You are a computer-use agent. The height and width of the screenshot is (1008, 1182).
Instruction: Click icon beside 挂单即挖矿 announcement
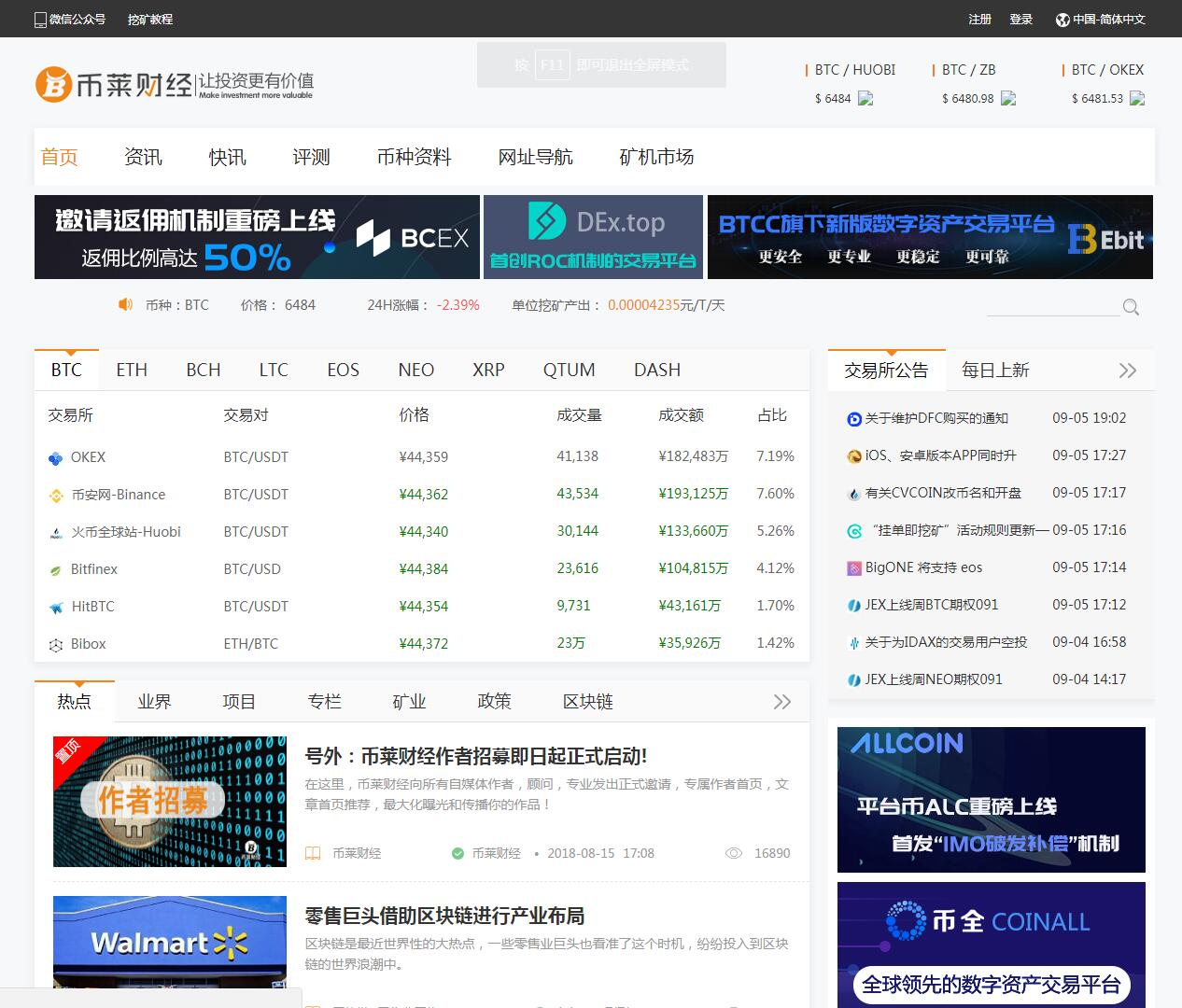coord(853,531)
